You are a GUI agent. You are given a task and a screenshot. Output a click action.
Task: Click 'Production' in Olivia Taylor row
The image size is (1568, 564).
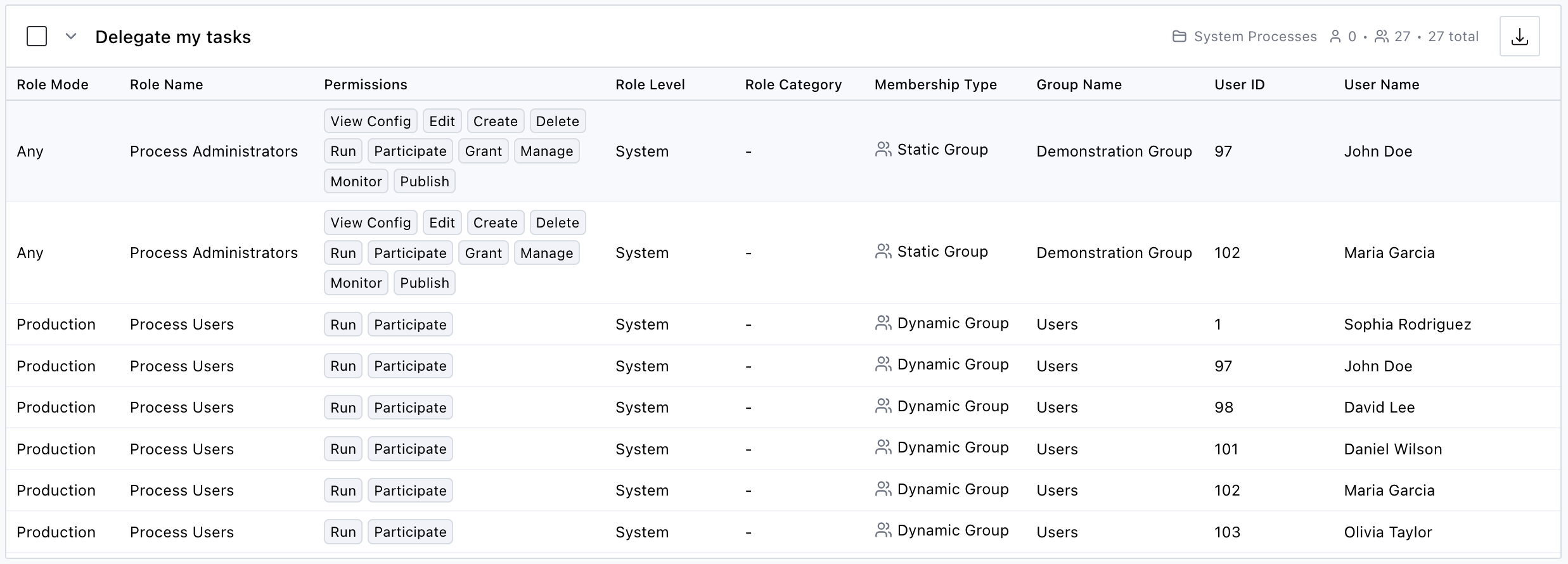click(56, 532)
